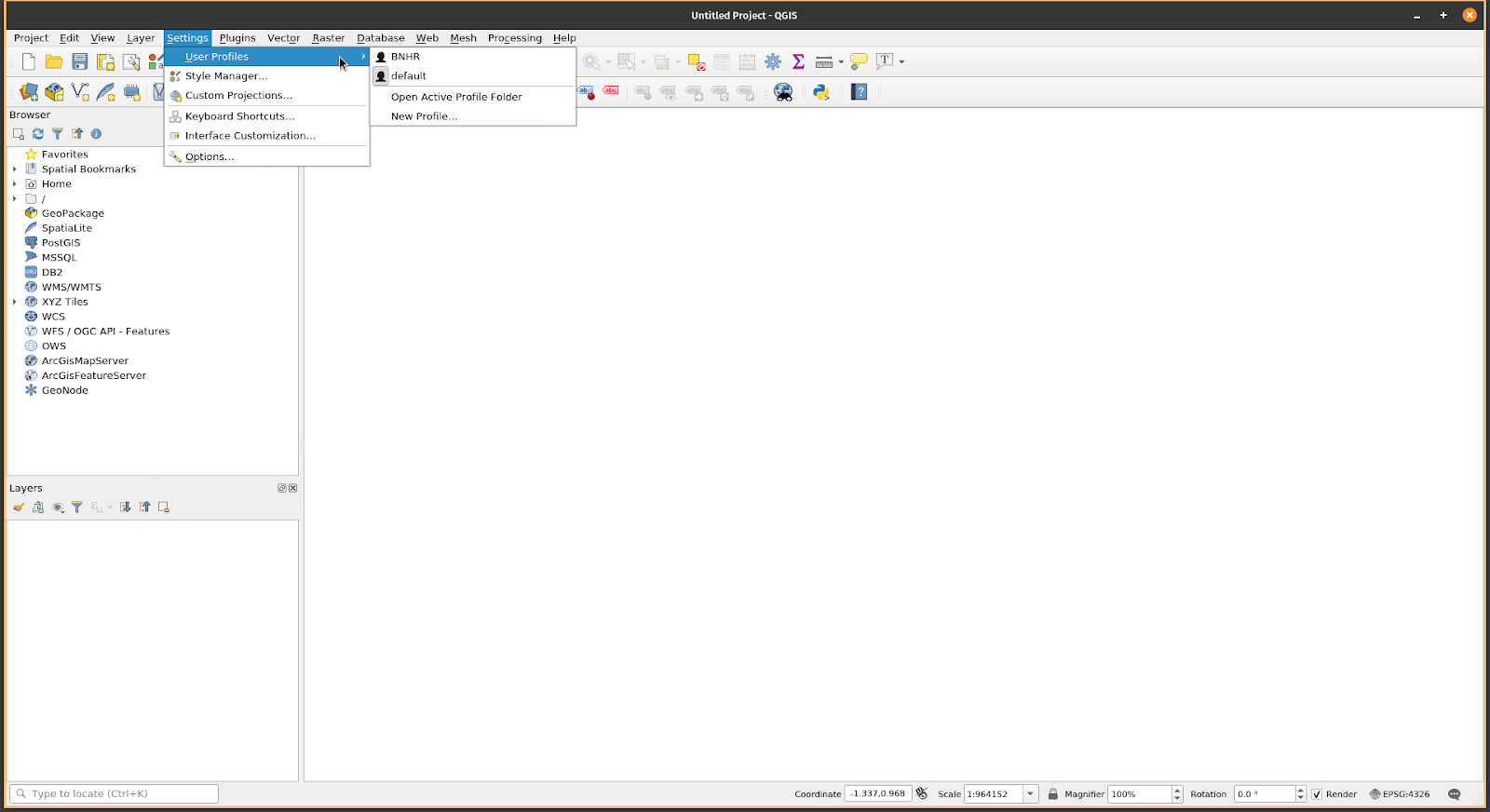The width and height of the screenshot is (1490, 812).
Task: Toggle extents display icon beside Coordinate field
Action: [x=922, y=793]
